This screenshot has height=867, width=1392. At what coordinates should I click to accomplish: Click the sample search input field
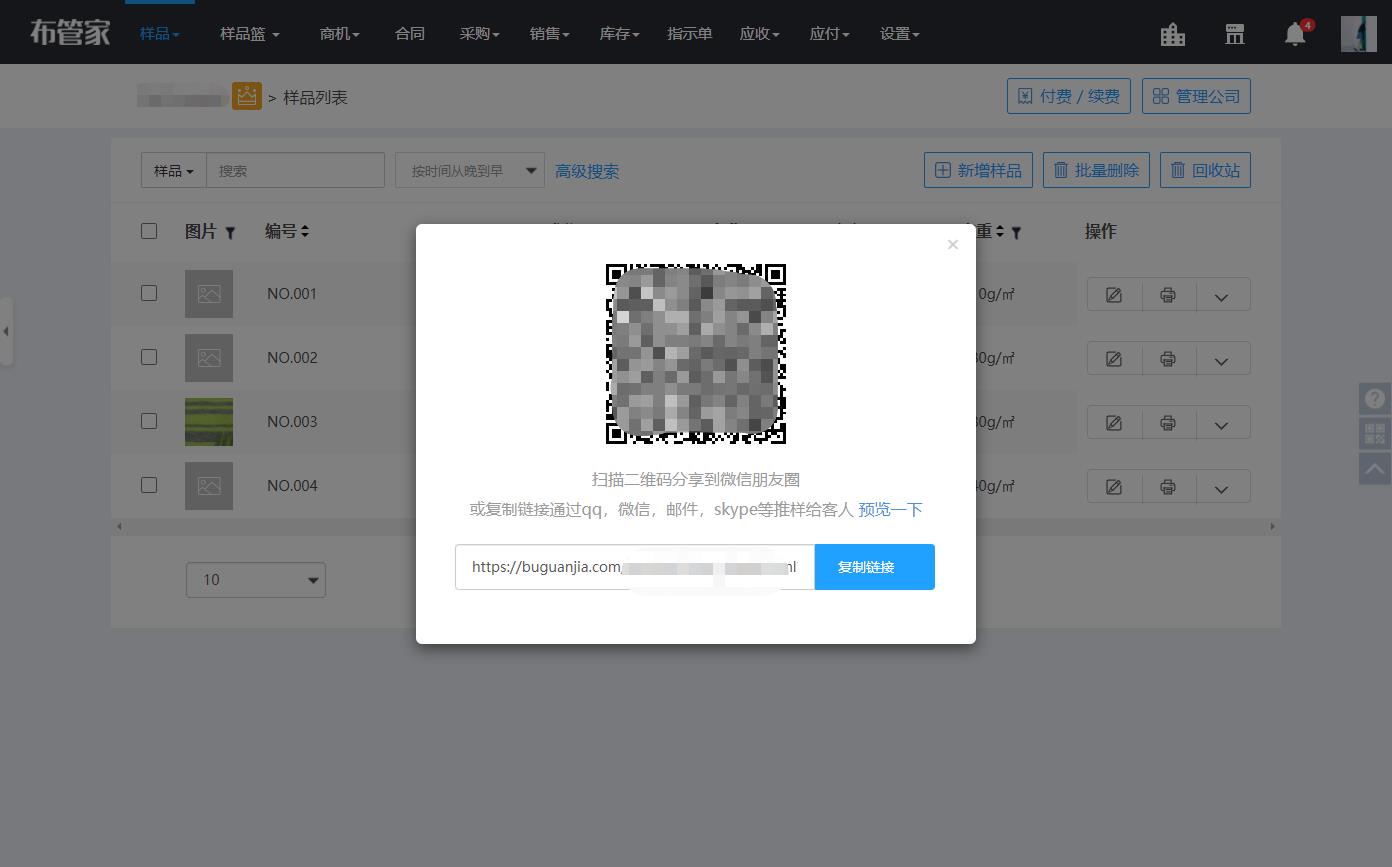(295, 171)
